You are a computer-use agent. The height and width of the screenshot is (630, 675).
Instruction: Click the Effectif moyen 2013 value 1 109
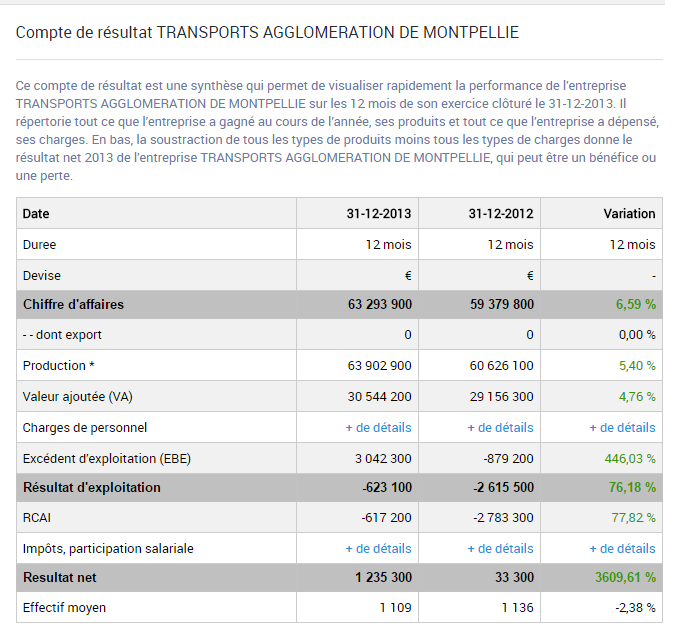pos(395,607)
